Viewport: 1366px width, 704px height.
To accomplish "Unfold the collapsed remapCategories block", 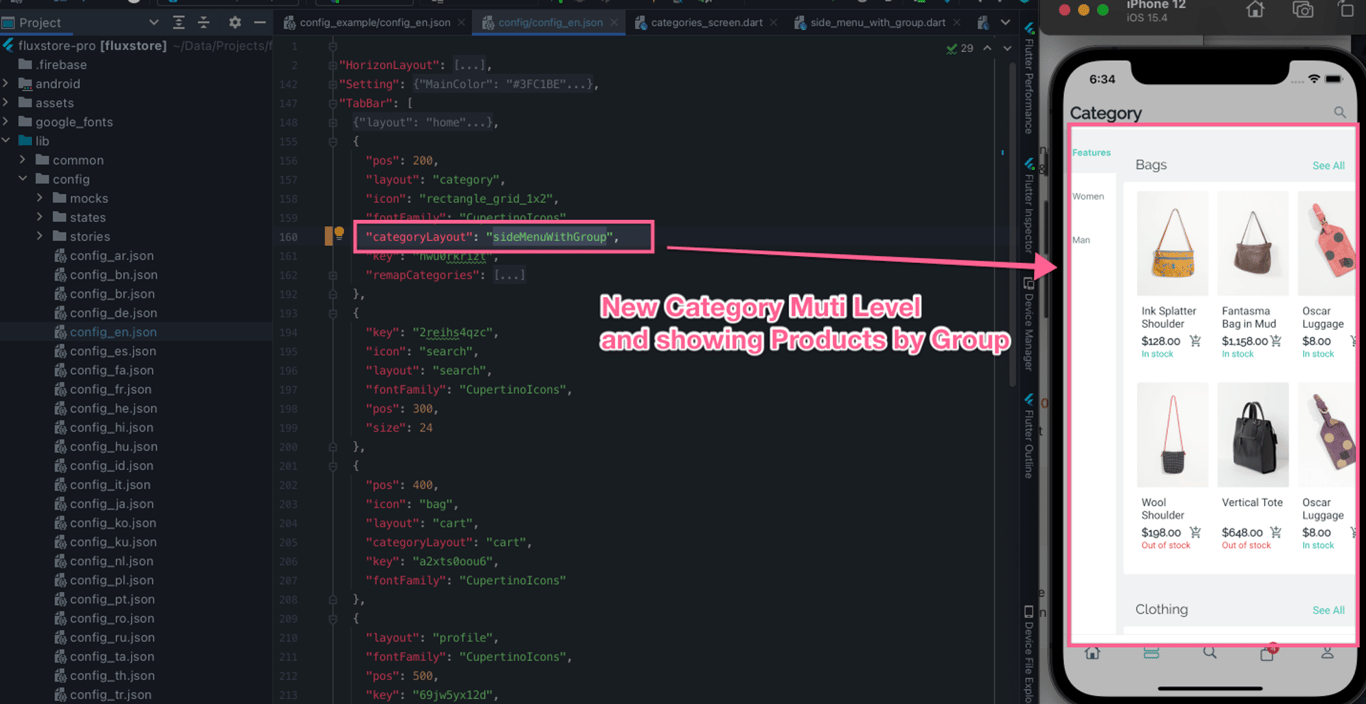I will [x=510, y=275].
